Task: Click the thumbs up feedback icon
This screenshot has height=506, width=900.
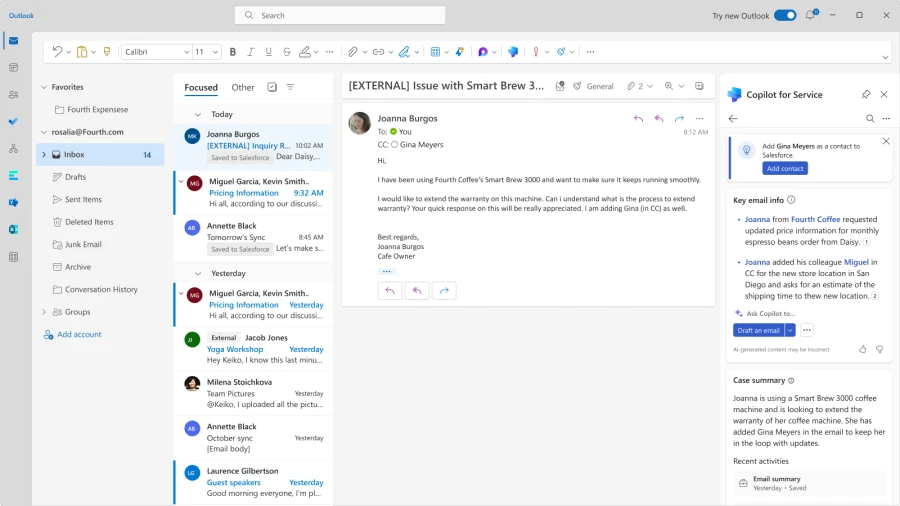Action: 862,349
